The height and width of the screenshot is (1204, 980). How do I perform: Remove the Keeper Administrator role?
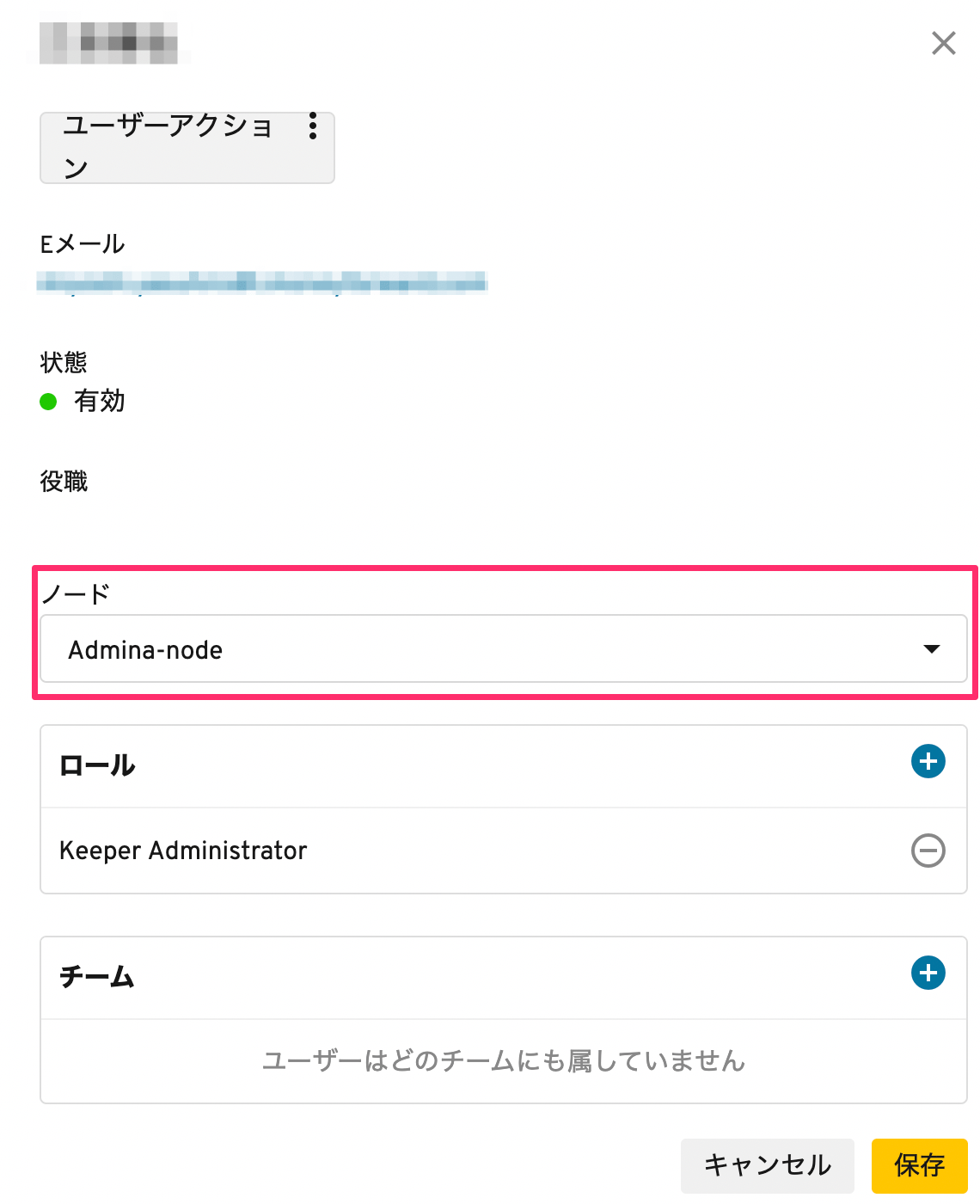(928, 851)
